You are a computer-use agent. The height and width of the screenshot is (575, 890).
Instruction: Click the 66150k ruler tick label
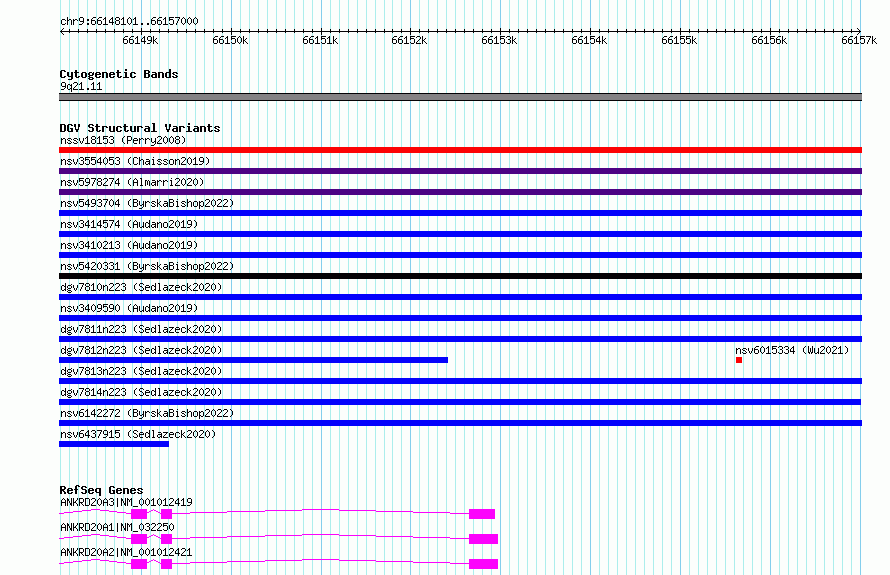click(230, 40)
